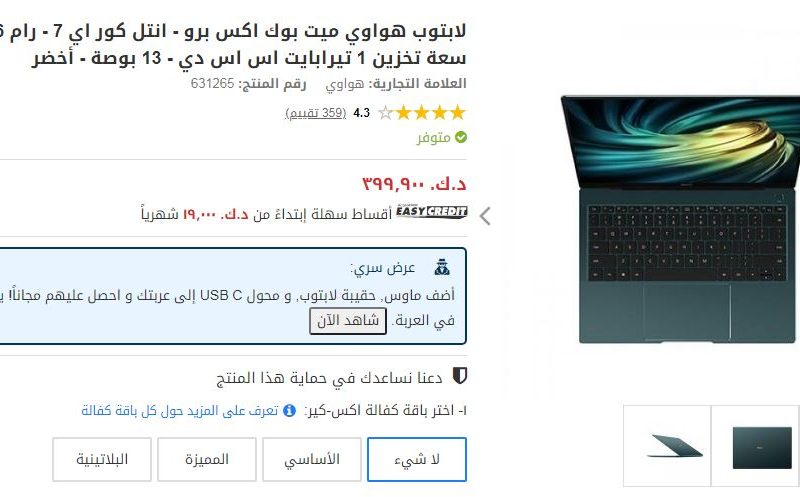Screen dimensions: 800x497
Task: Click the product protection shield icon
Action: [460, 376]
